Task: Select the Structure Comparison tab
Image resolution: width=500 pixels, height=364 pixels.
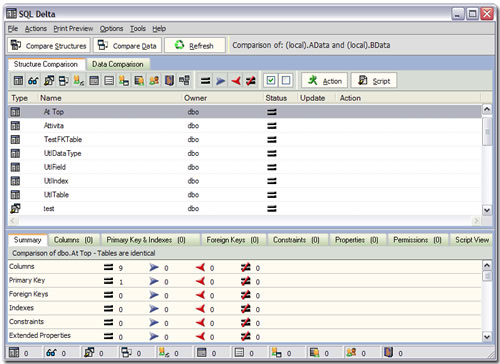Action: pyautogui.click(x=46, y=64)
